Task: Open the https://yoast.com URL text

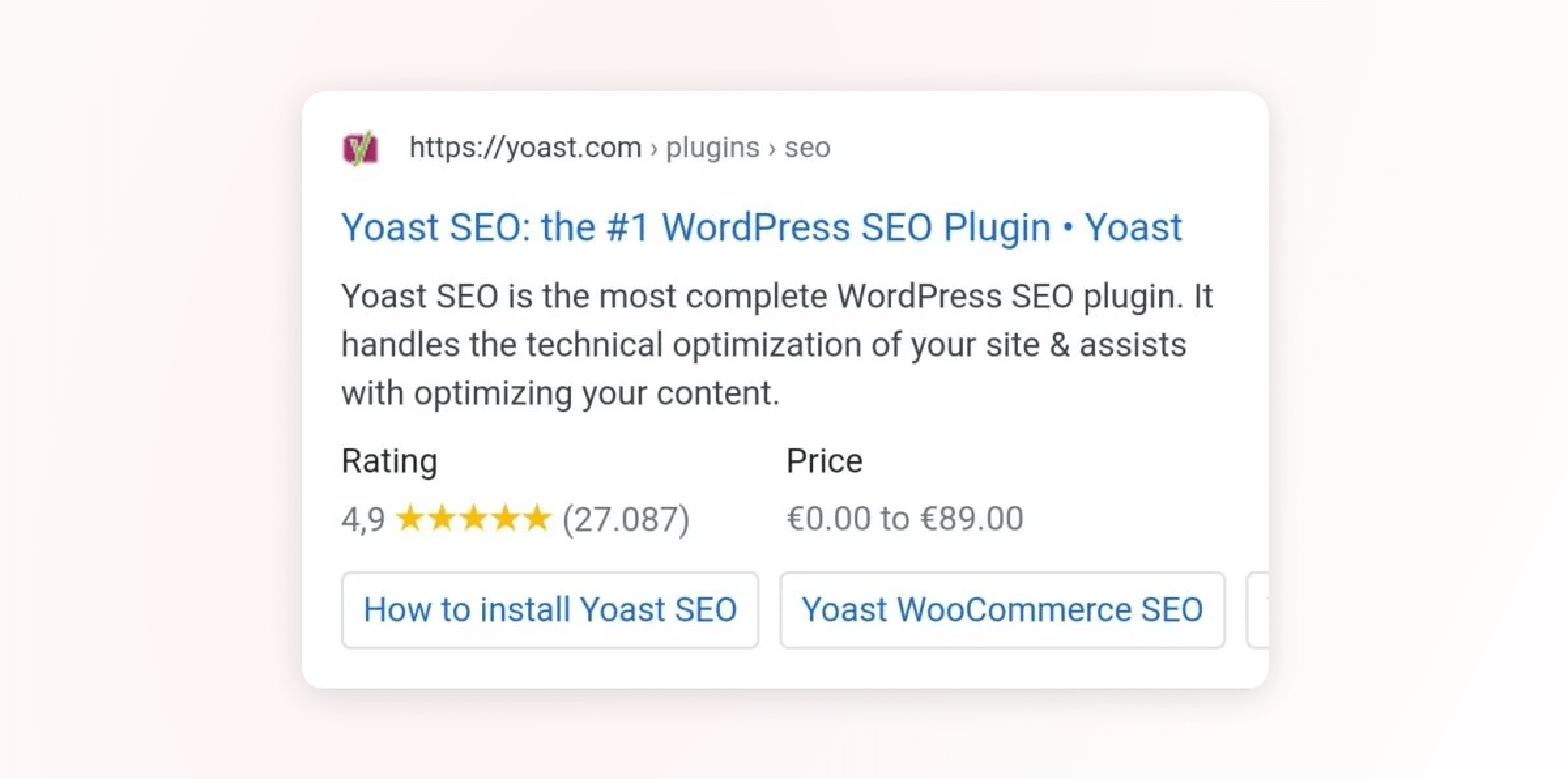Action: (x=525, y=148)
